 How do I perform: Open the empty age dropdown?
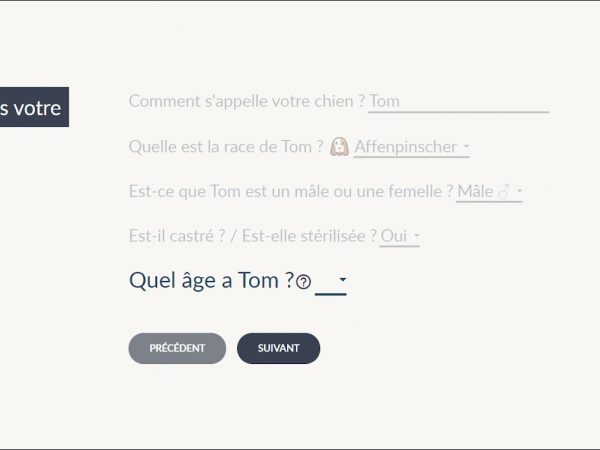click(331, 282)
